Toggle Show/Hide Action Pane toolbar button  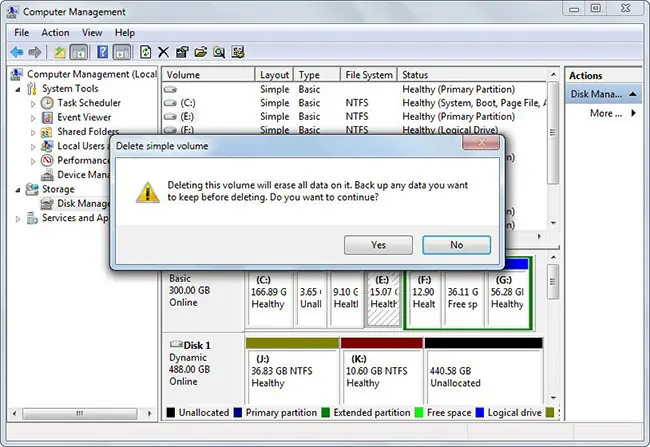click(x=122, y=52)
